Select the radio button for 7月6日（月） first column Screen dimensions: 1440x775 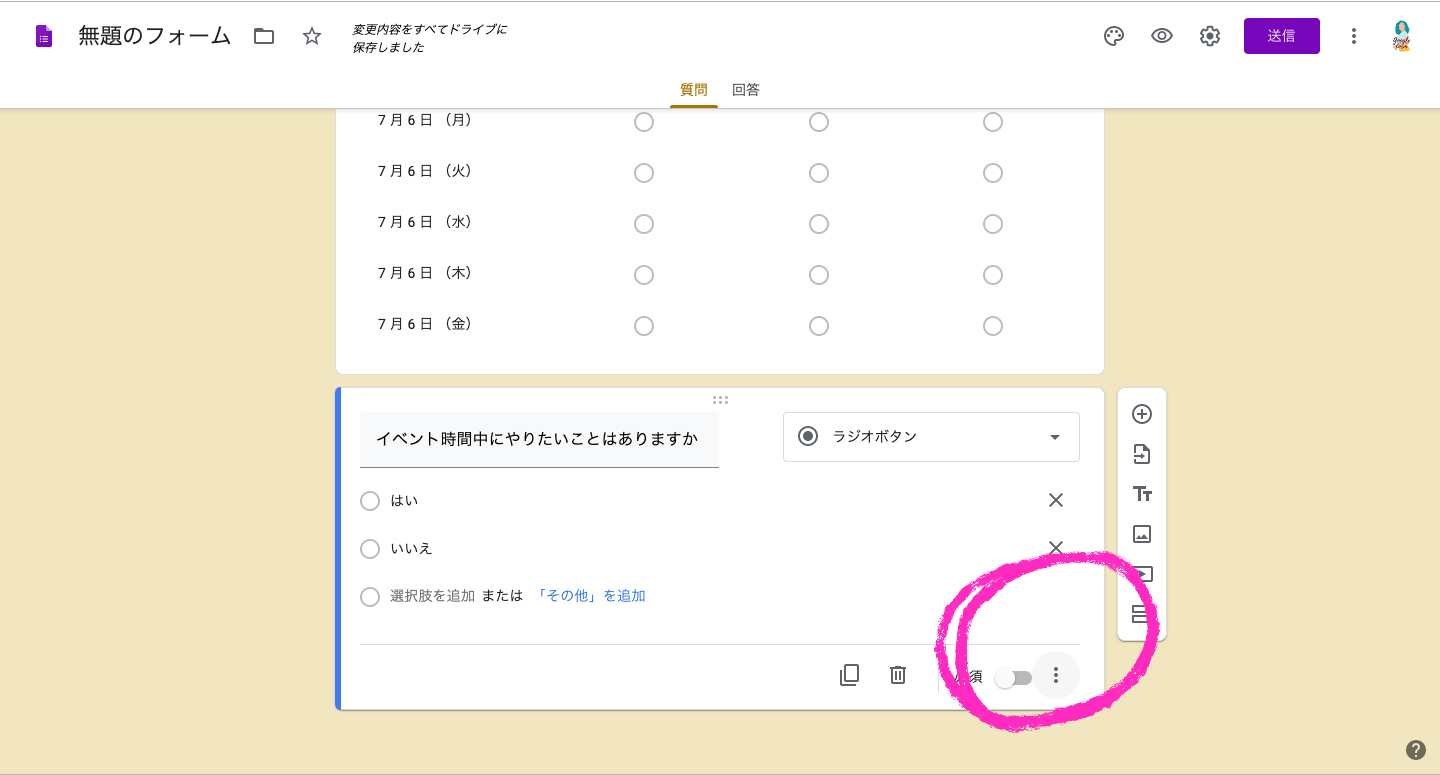click(644, 122)
